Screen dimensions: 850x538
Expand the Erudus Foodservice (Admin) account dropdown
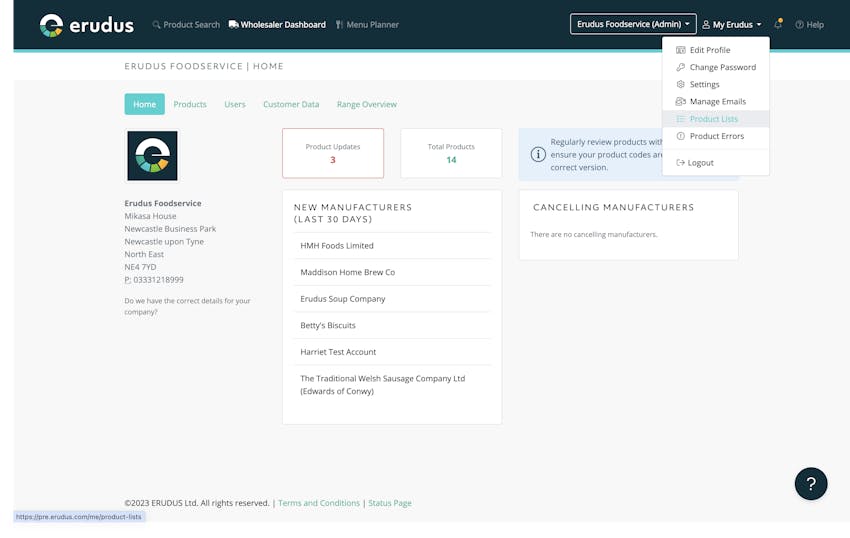click(633, 24)
